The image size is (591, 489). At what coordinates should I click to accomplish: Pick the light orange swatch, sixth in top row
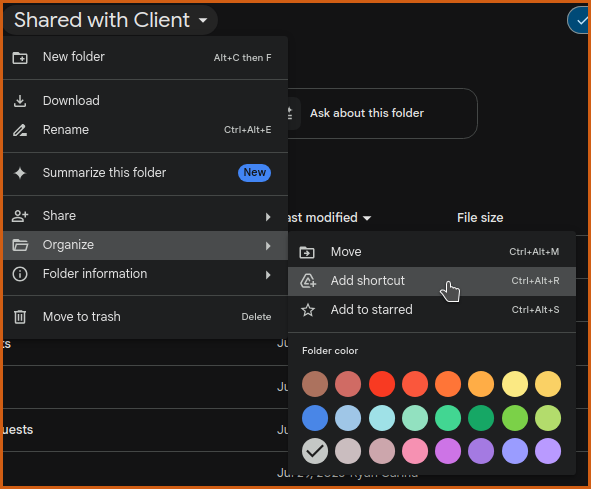pos(481,384)
